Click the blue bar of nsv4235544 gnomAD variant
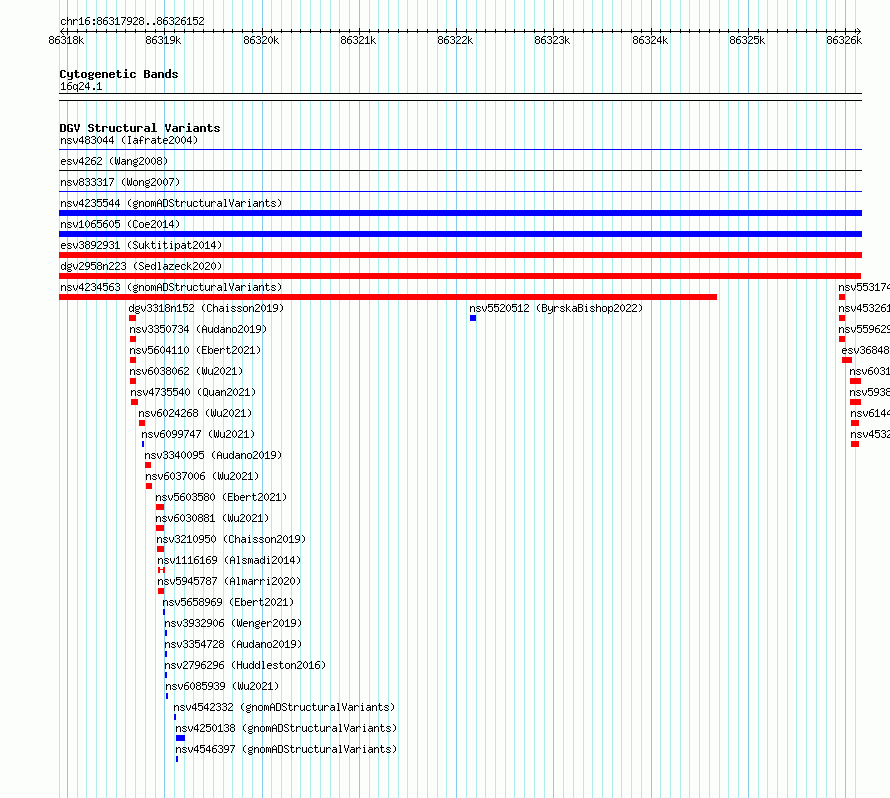The image size is (890, 798). coord(460,213)
